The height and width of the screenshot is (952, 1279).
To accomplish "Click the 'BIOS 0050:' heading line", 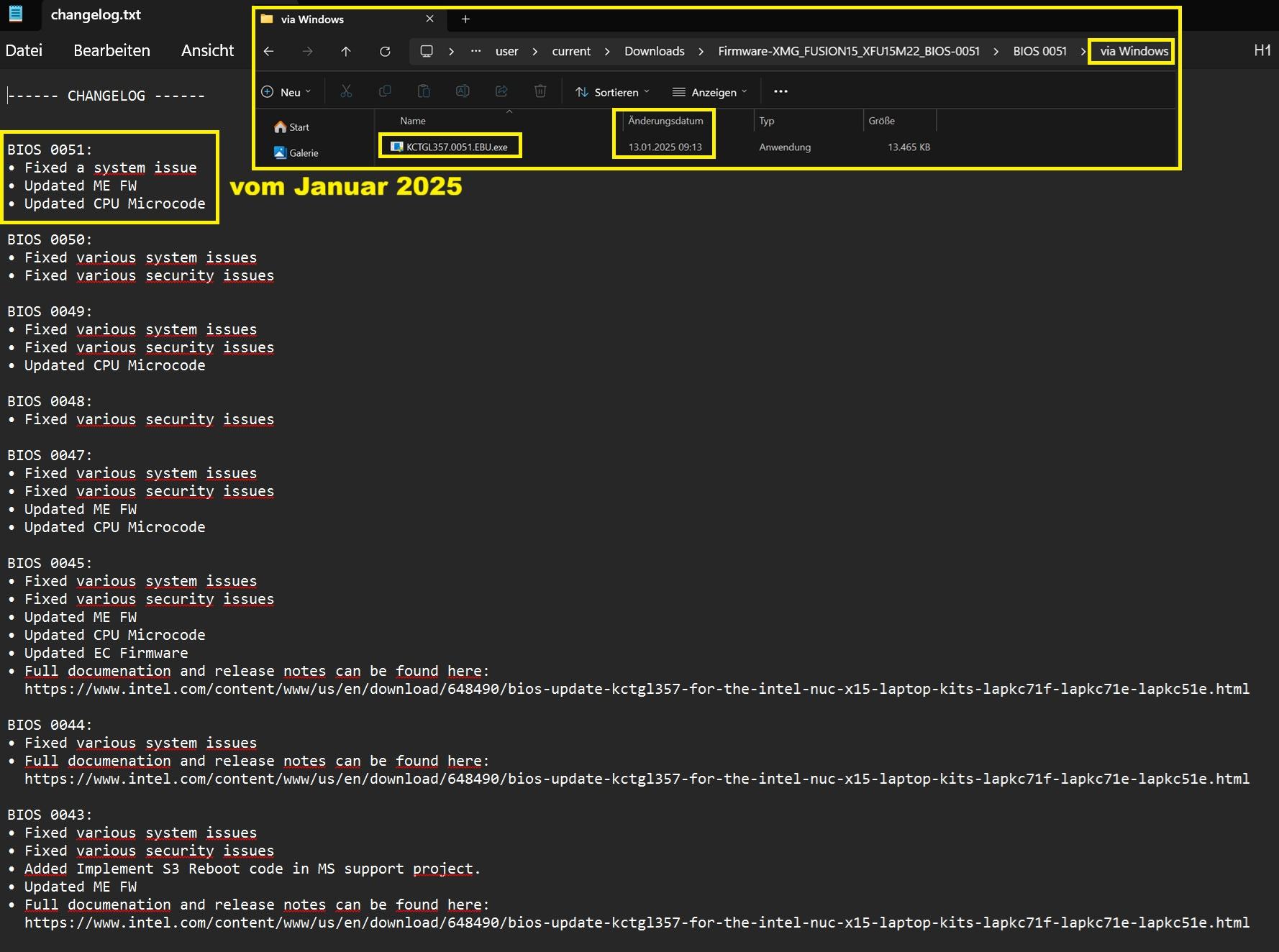I will 50,239.
